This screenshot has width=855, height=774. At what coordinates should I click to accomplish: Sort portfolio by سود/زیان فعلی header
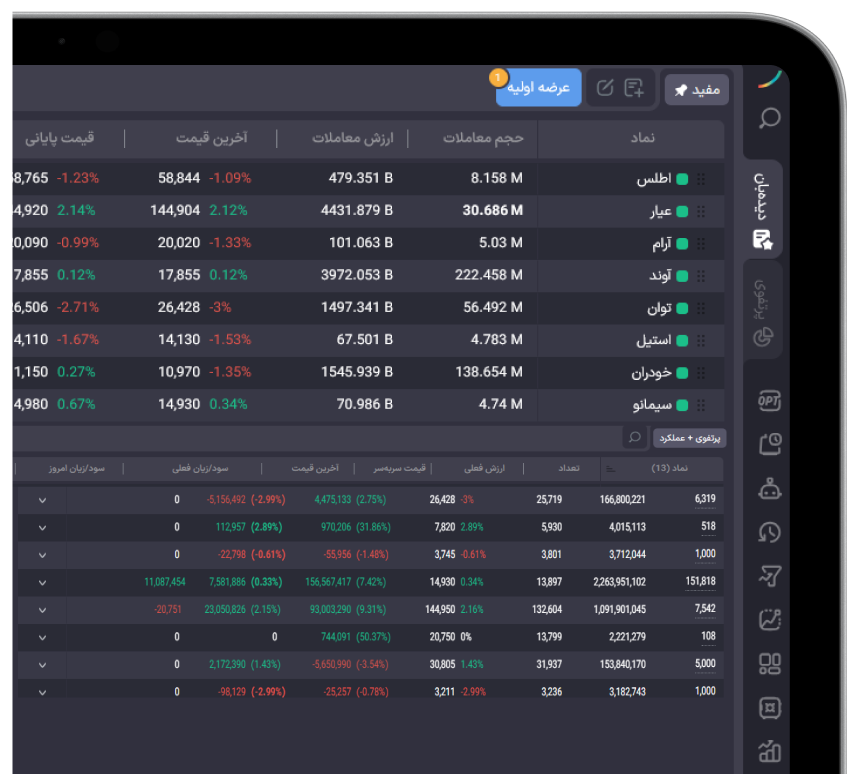click(200, 469)
